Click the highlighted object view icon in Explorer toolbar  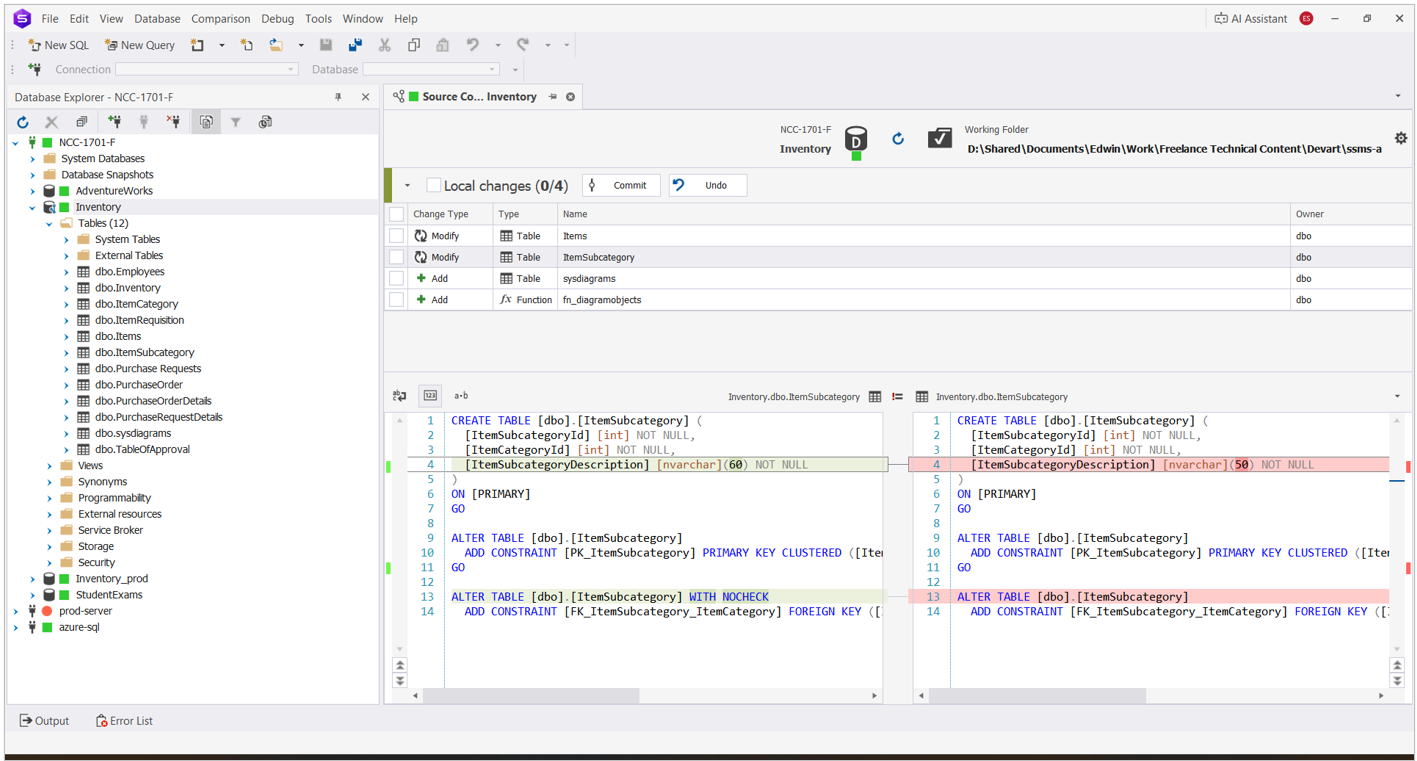click(x=206, y=122)
